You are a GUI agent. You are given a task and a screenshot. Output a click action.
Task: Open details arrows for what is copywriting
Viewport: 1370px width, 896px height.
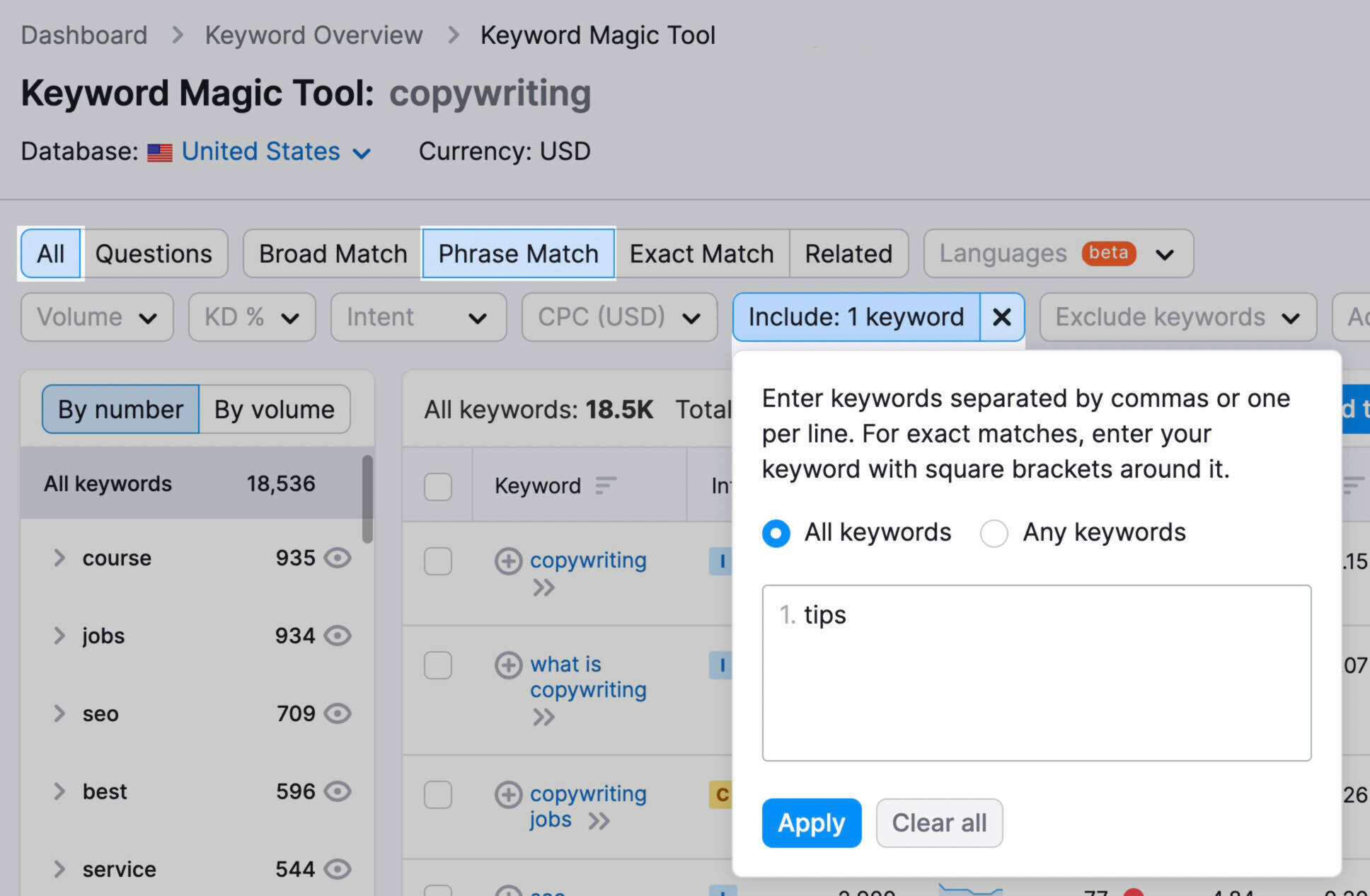(543, 718)
